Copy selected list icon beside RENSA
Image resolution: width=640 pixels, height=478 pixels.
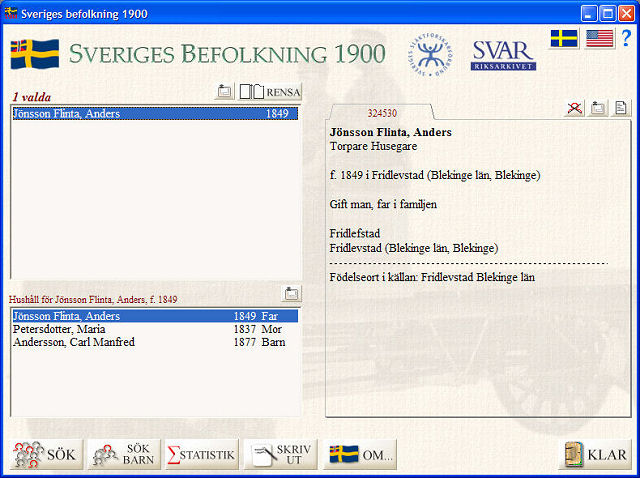[x=224, y=91]
